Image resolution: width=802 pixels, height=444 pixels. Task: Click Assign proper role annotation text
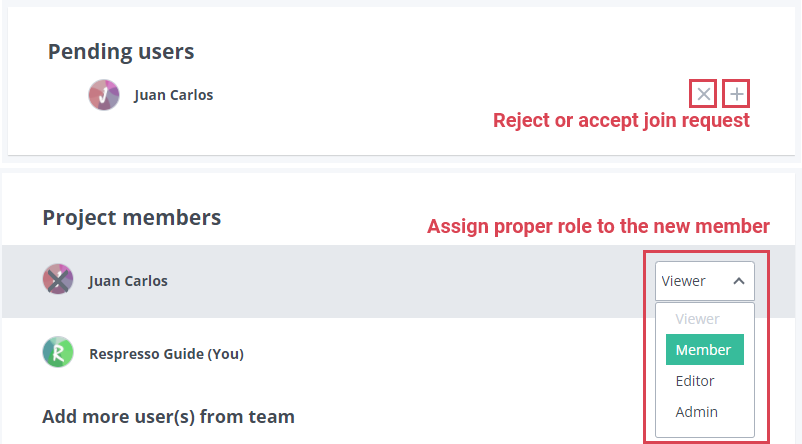pyautogui.click(x=598, y=226)
